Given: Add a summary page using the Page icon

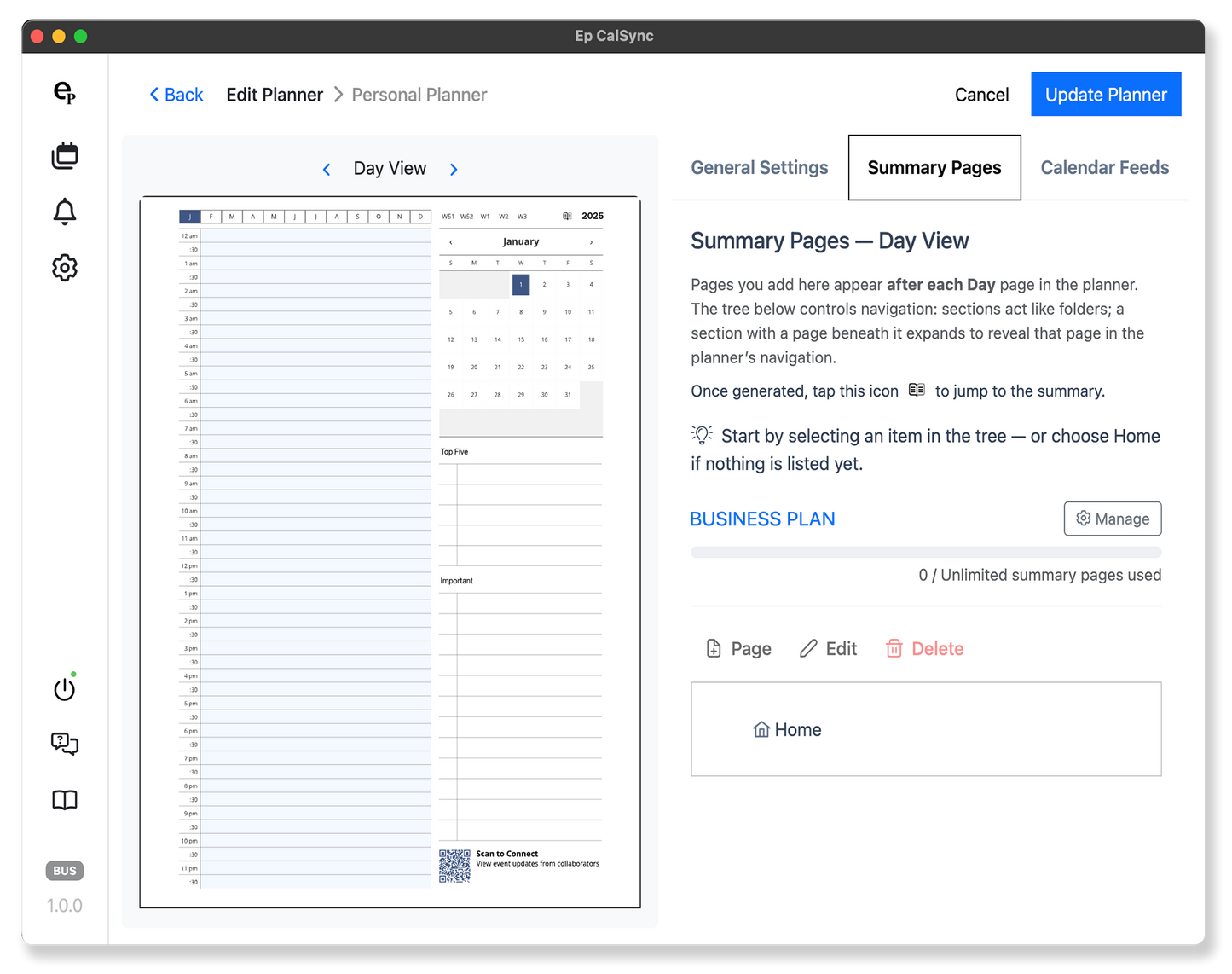Looking at the screenshot, I should click(737, 648).
